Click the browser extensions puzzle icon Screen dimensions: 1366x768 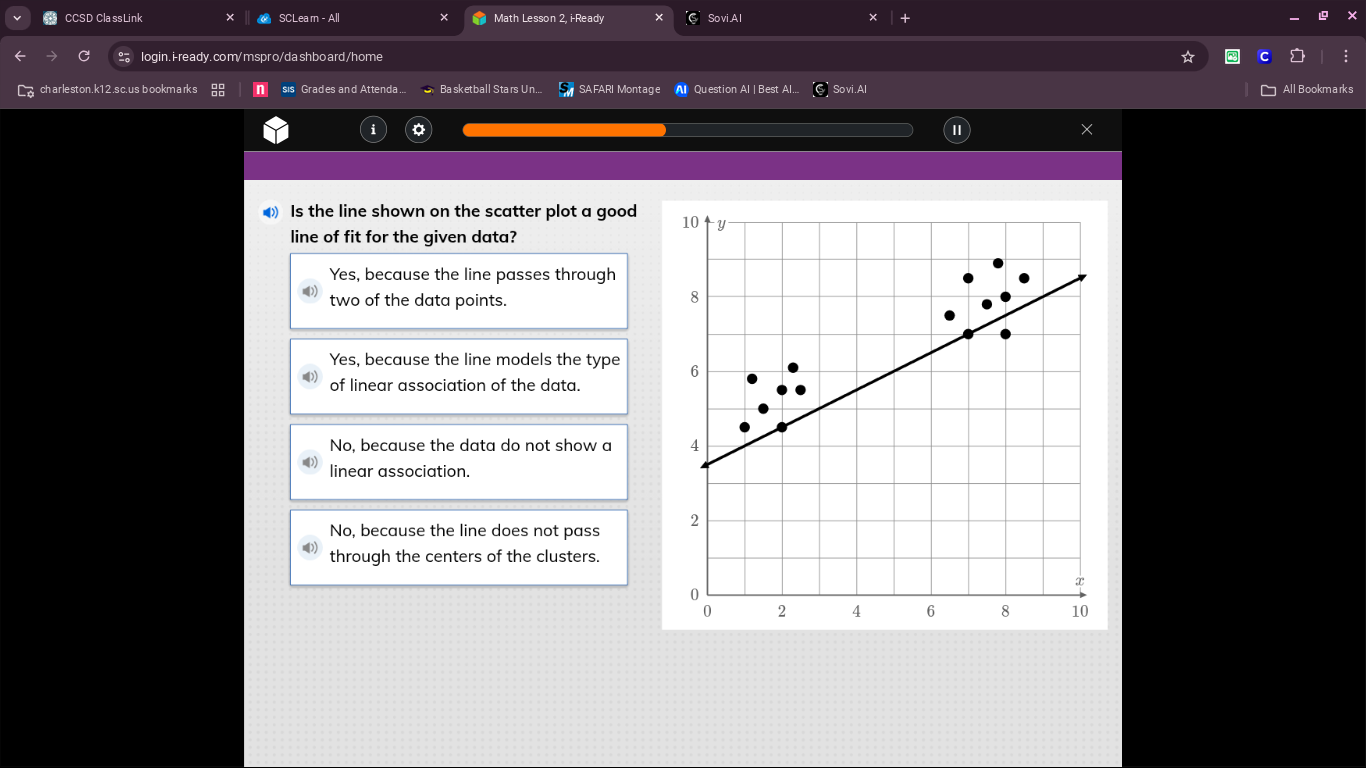(1297, 57)
